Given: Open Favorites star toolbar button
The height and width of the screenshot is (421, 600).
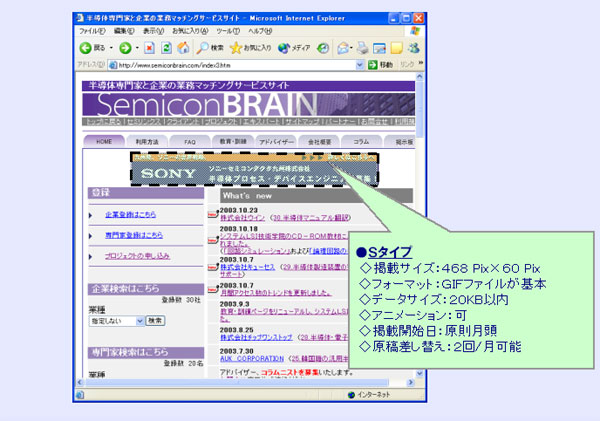Looking at the screenshot, I should click(251, 48).
